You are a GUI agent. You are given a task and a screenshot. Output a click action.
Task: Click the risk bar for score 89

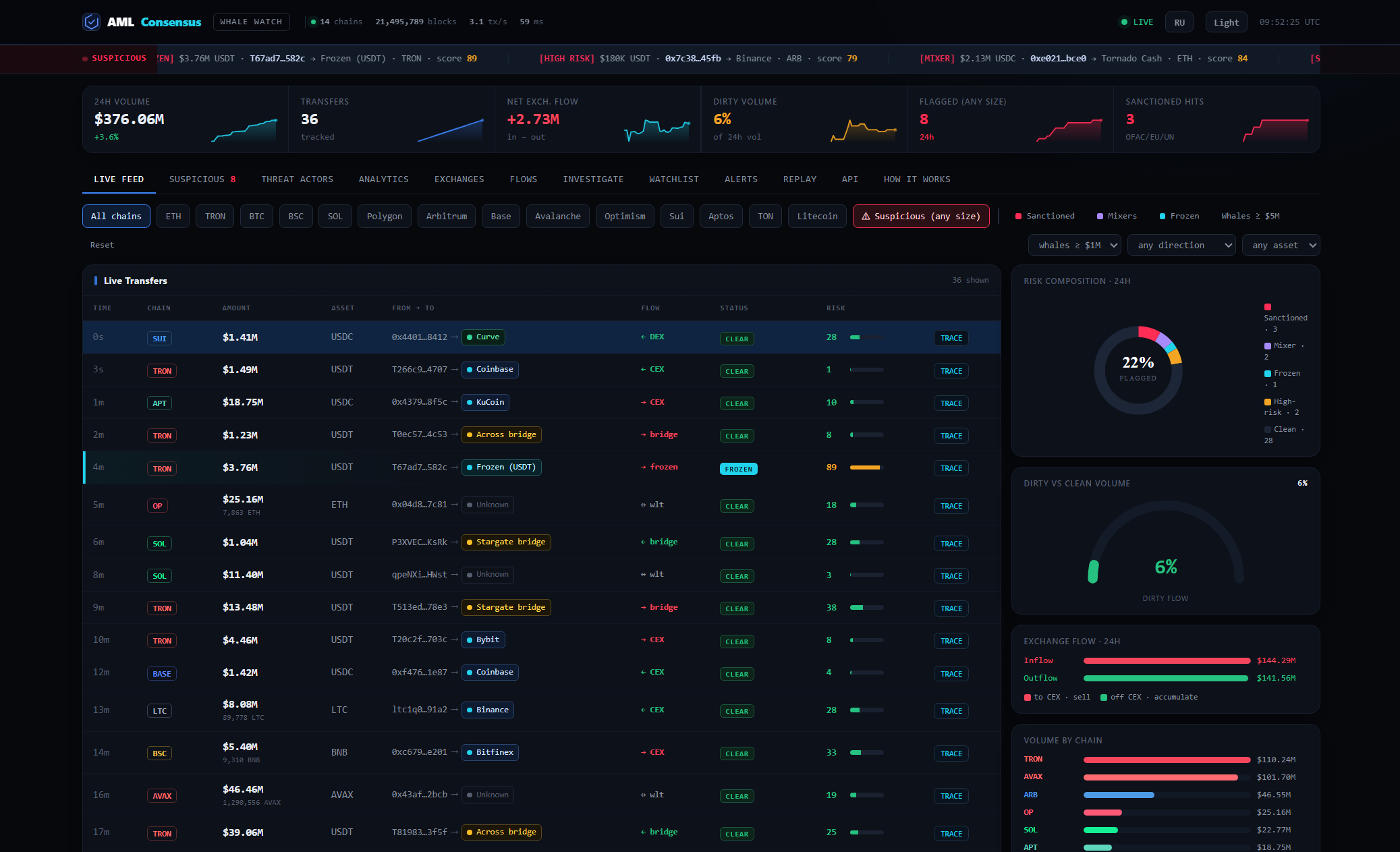(x=866, y=467)
